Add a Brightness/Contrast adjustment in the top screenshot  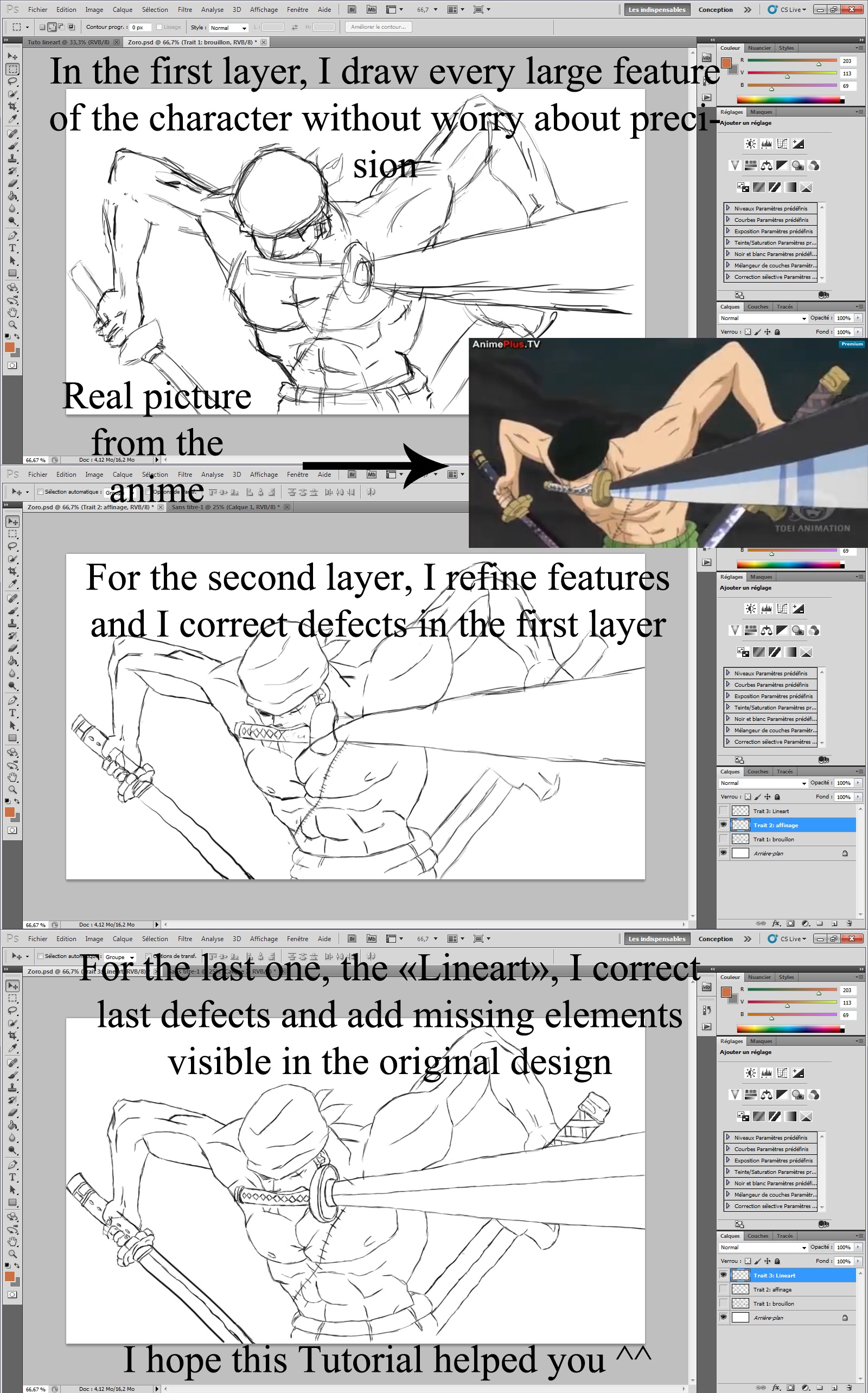(750, 144)
